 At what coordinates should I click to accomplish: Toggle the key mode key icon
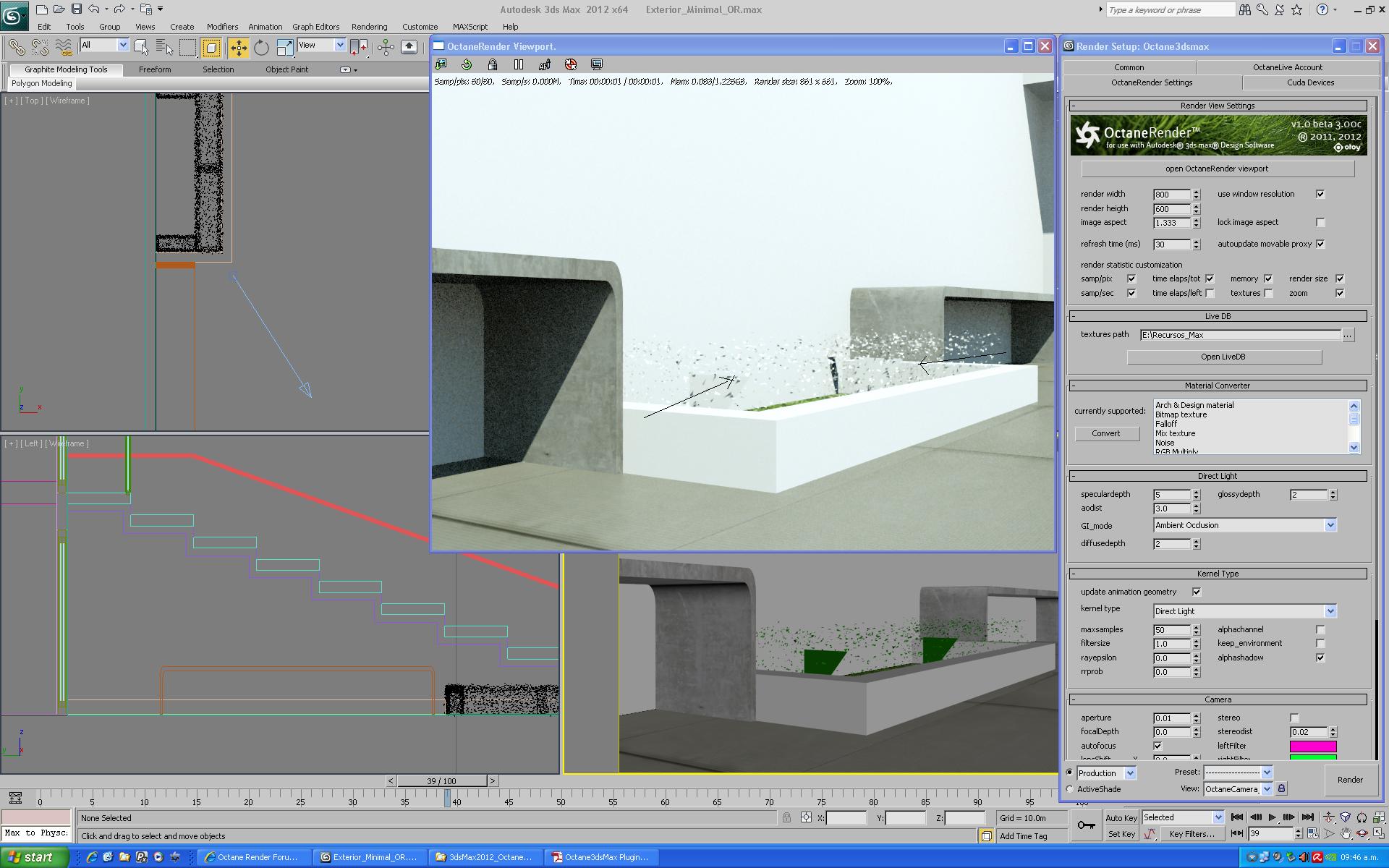point(1086,825)
